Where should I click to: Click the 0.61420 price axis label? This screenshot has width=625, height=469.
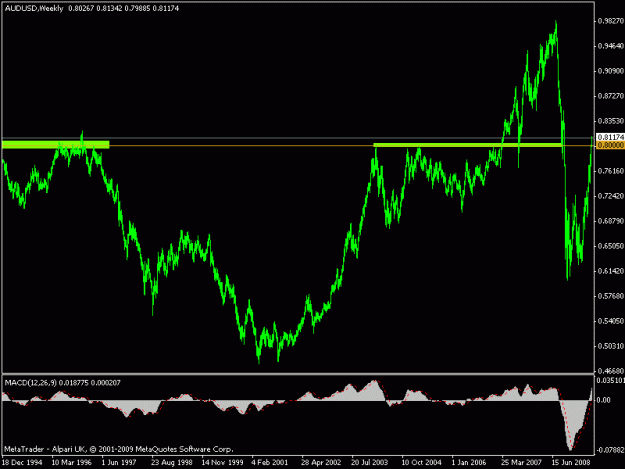tap(611, 271)
